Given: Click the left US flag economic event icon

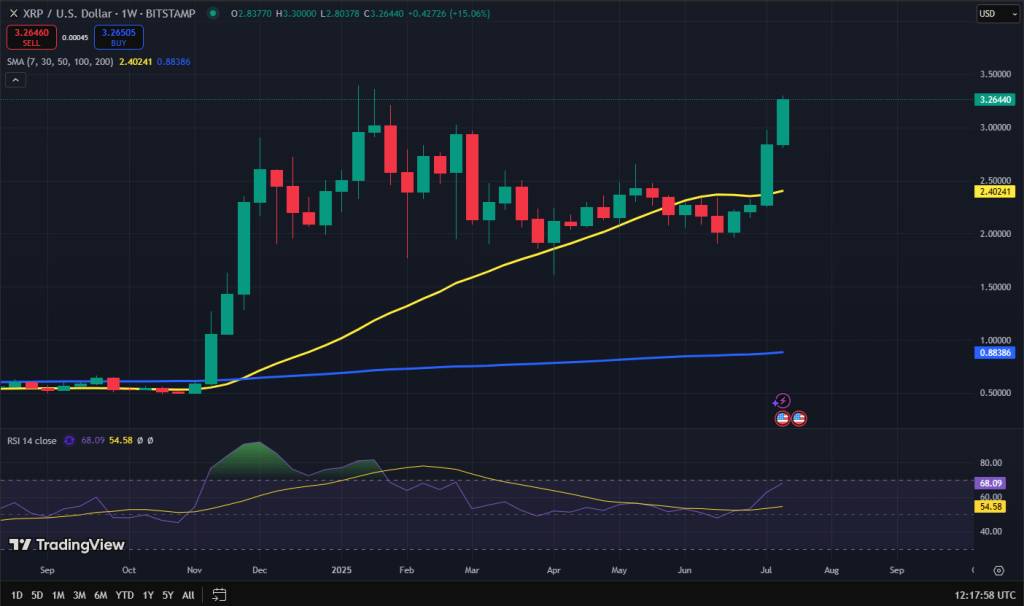Looking at the screenshot, I should (782, 419).
